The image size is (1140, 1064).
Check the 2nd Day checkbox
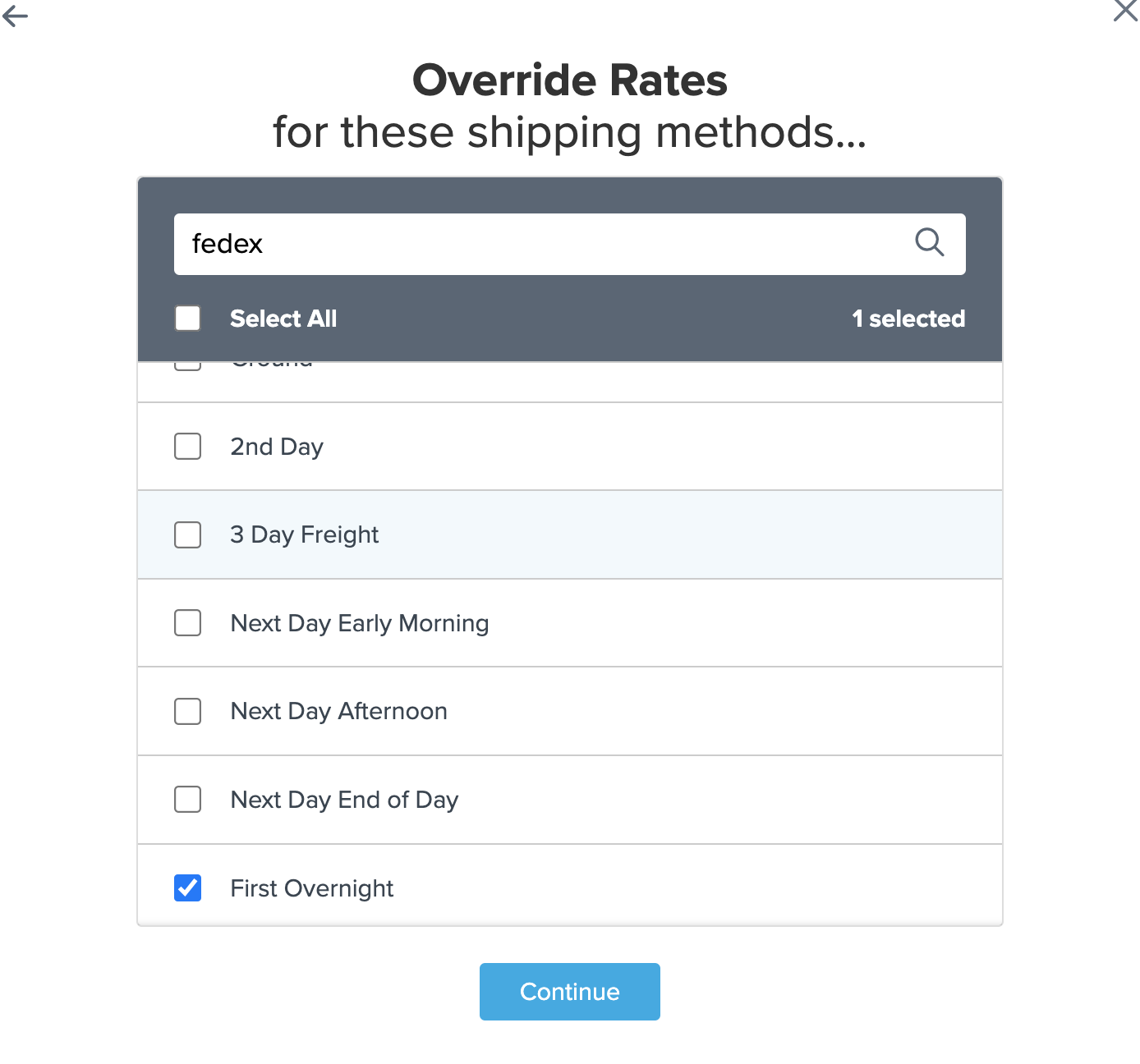(188, 447)
